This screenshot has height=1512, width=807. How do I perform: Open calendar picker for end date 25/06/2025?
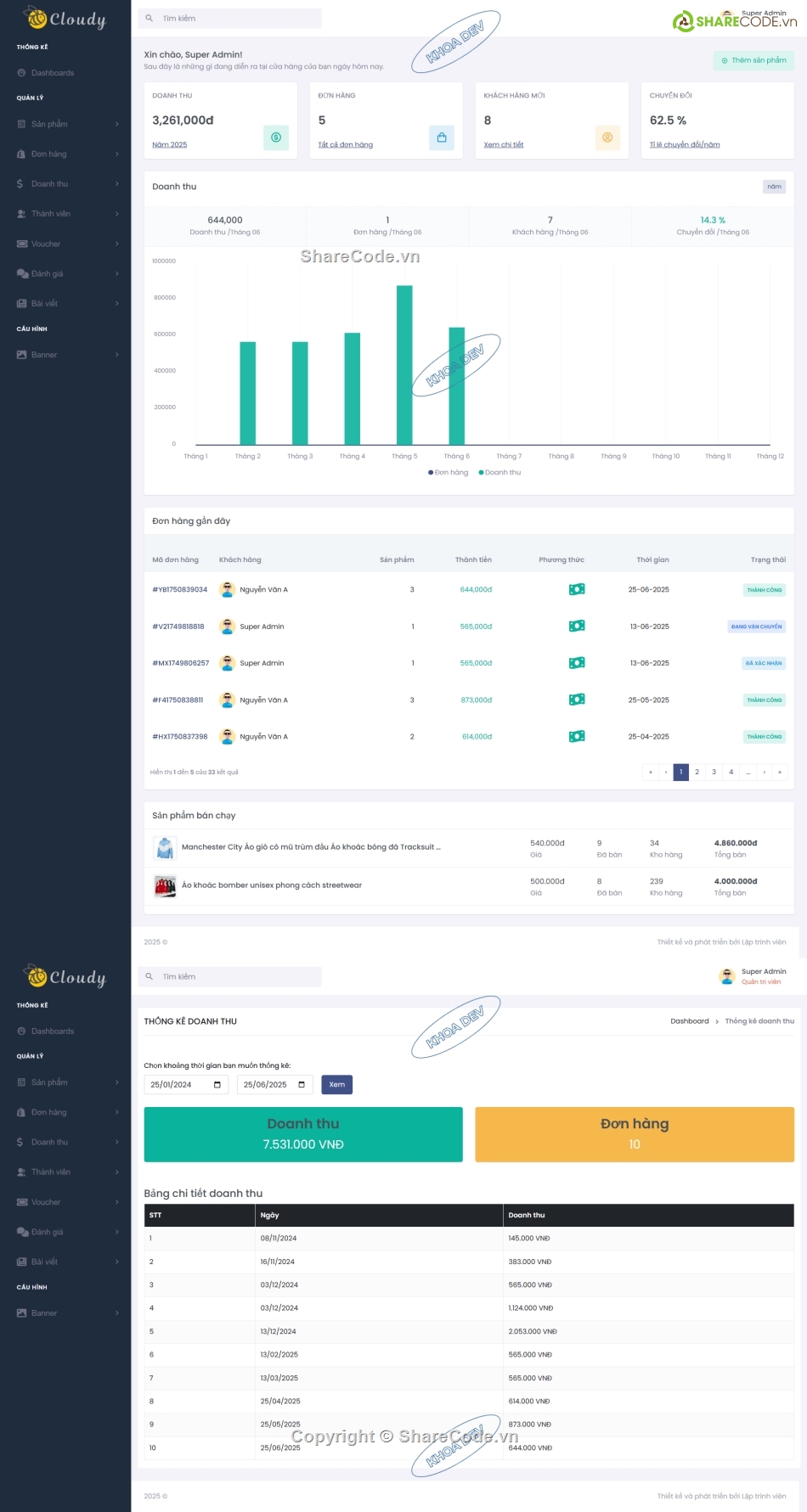tap(302, 1085)
